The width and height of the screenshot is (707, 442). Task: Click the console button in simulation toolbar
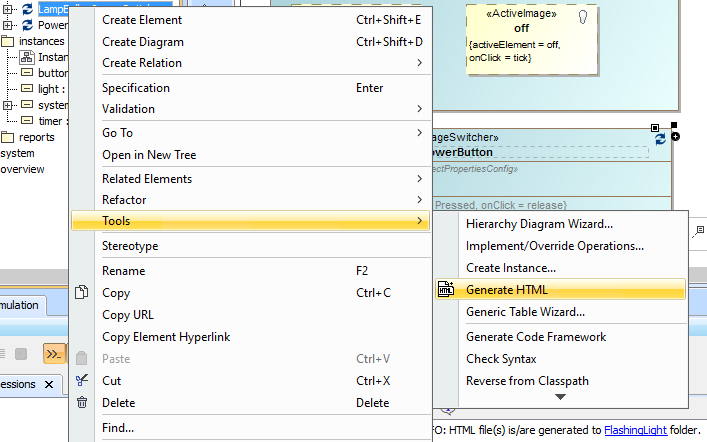point(51,353)
